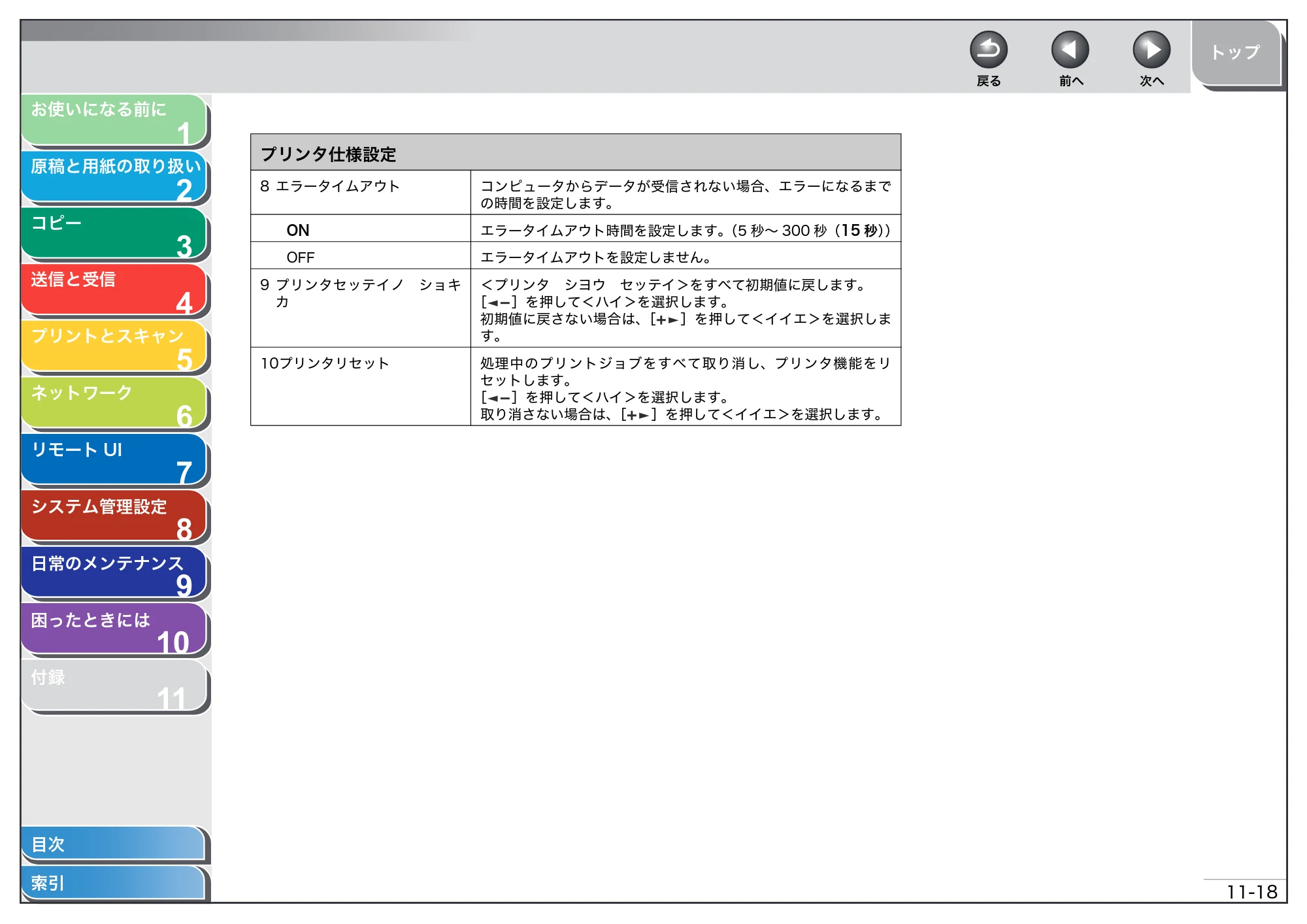Image resolution: width=1307 pixels, height=924 pixels.
Task: Open the 目次 (contents) button
Action: point(113,844)
